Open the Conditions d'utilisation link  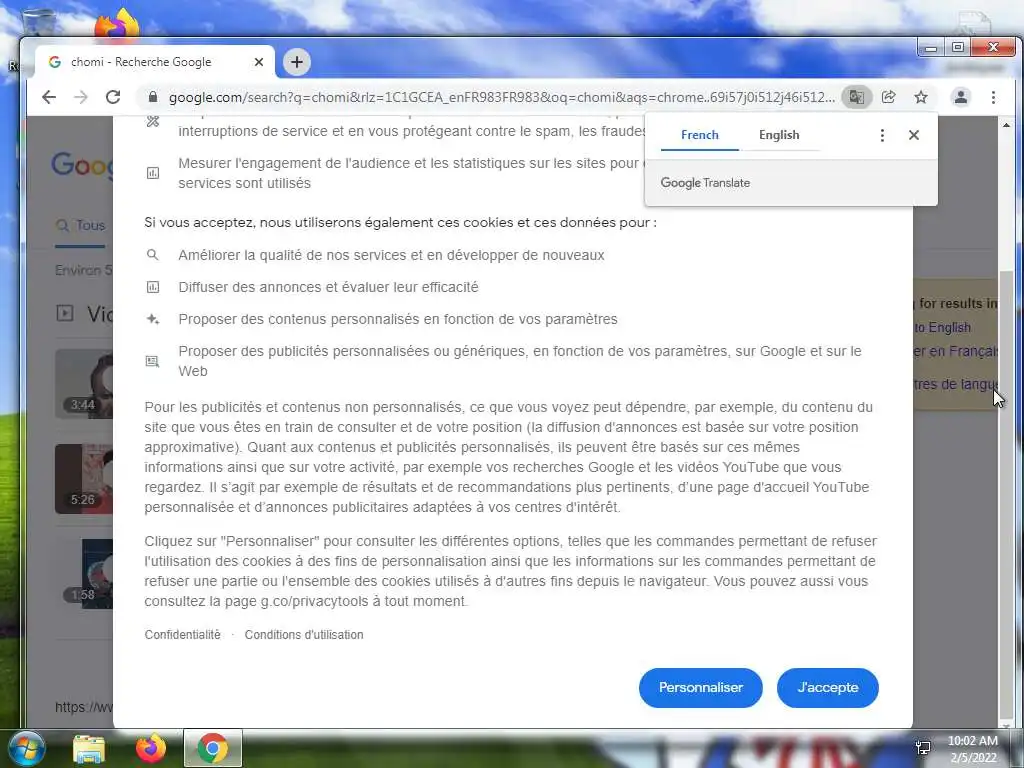tap(304, 635)
